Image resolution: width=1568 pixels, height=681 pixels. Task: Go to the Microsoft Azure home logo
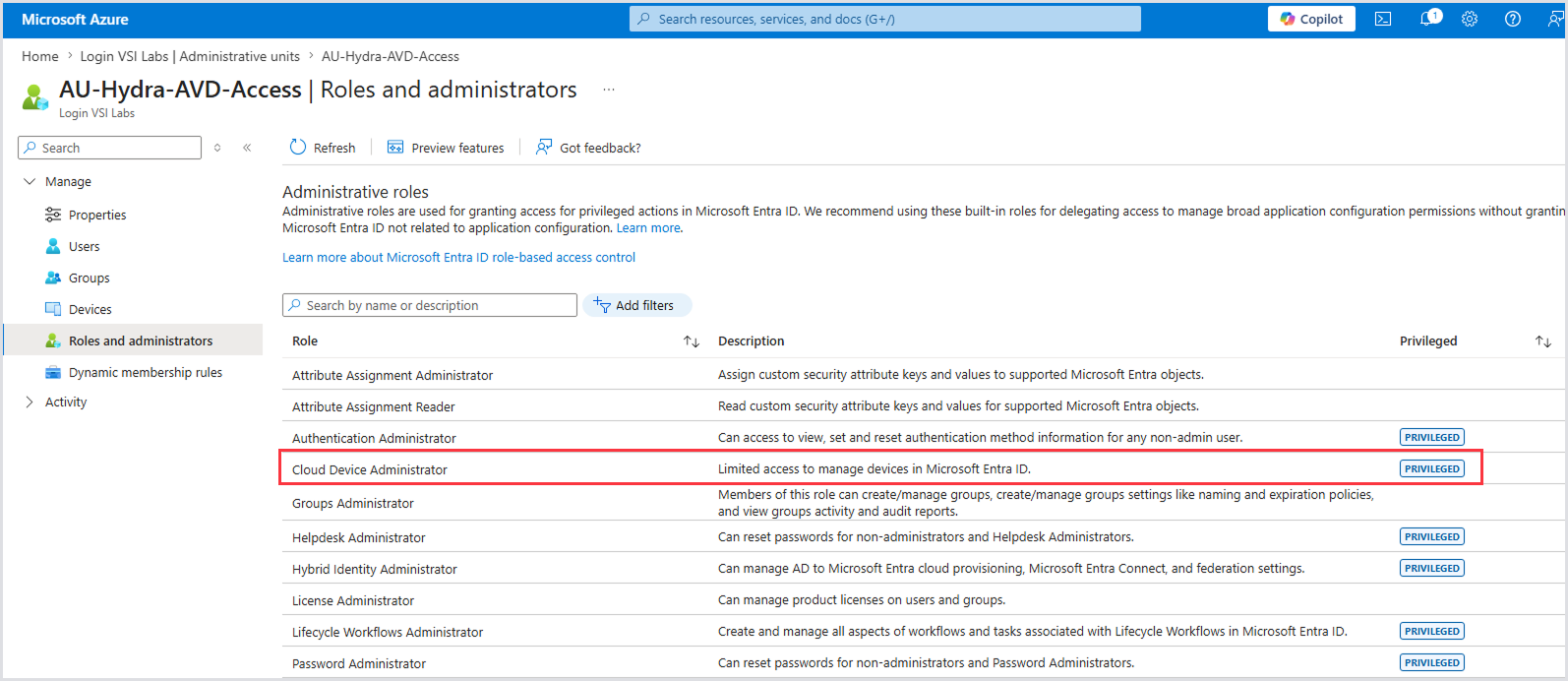pyautogui.click(x=75, y=19)
